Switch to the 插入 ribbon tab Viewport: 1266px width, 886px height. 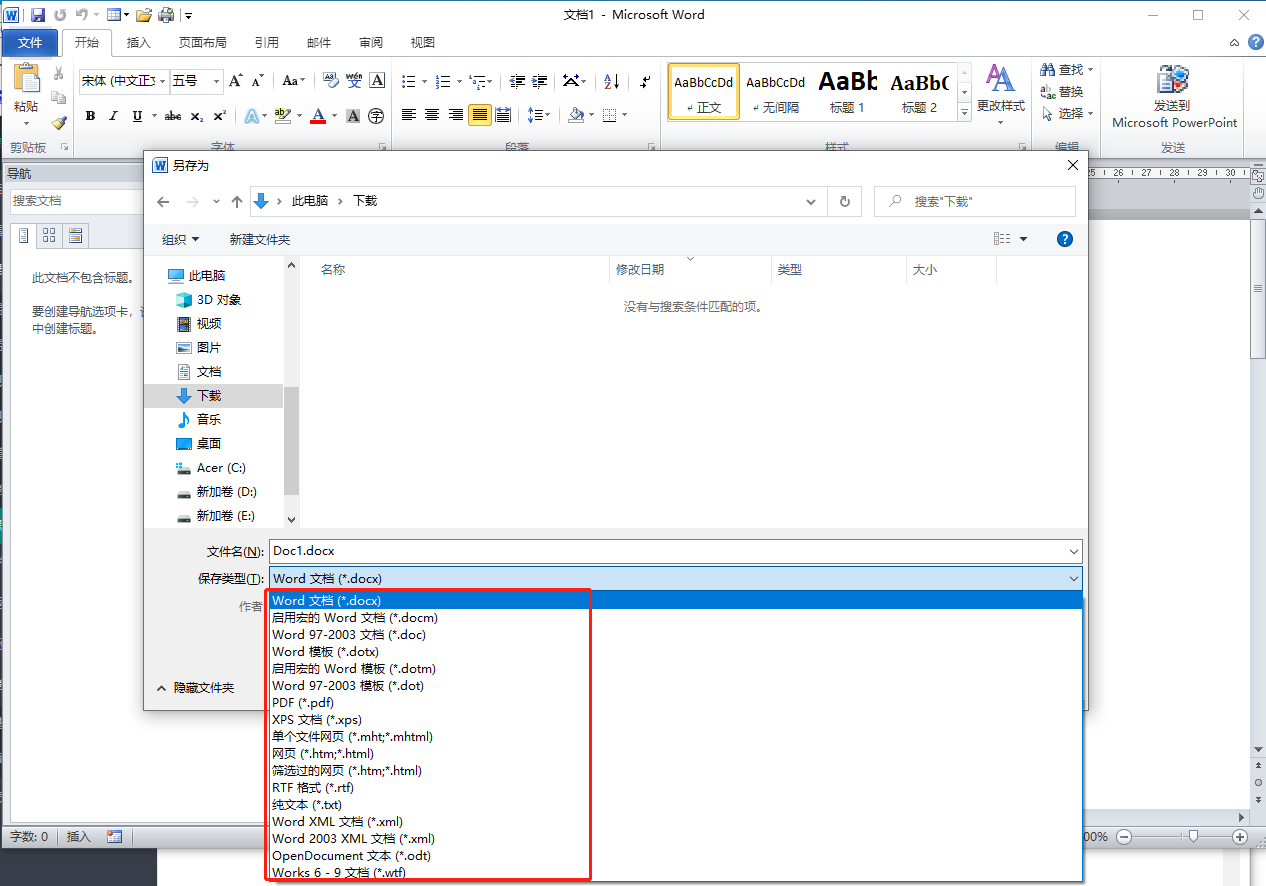click(x=138, y=43)
